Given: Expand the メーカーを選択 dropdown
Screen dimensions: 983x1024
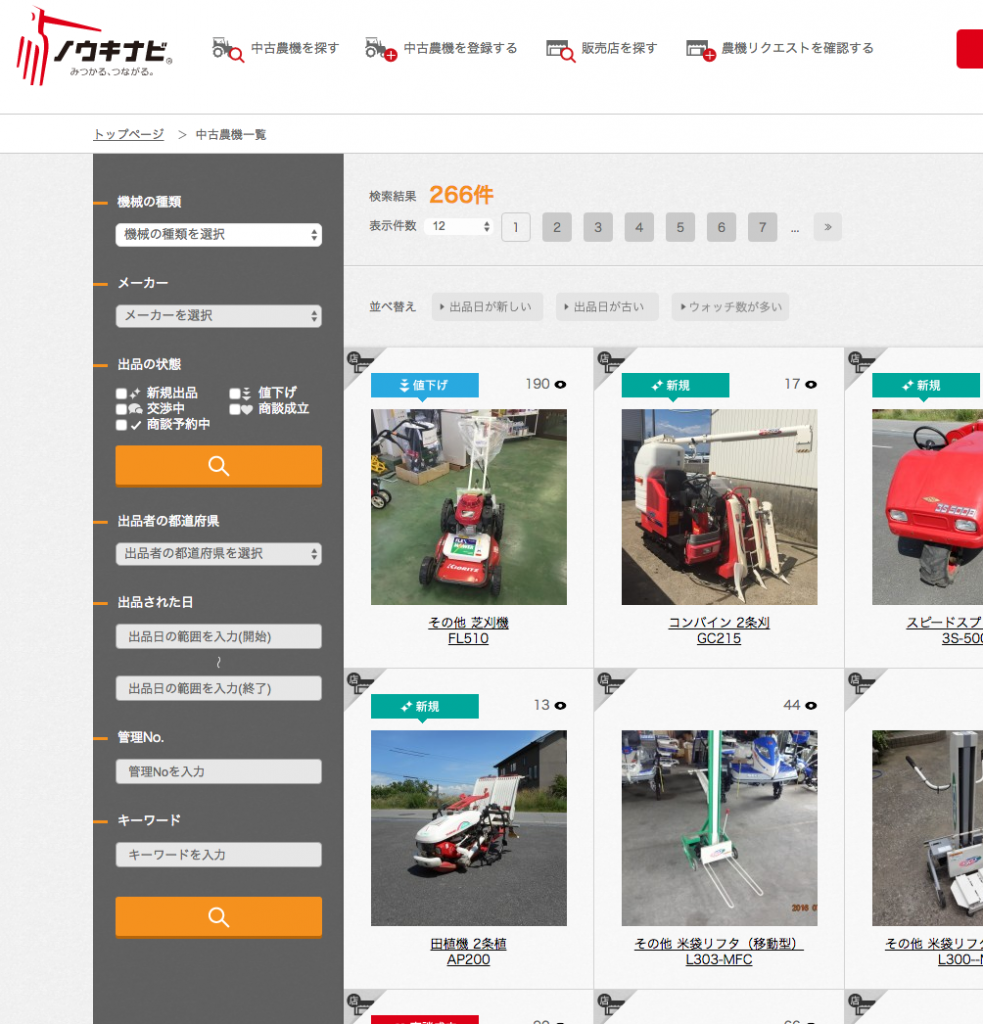Looking at the screenshot, I should 218,315.
